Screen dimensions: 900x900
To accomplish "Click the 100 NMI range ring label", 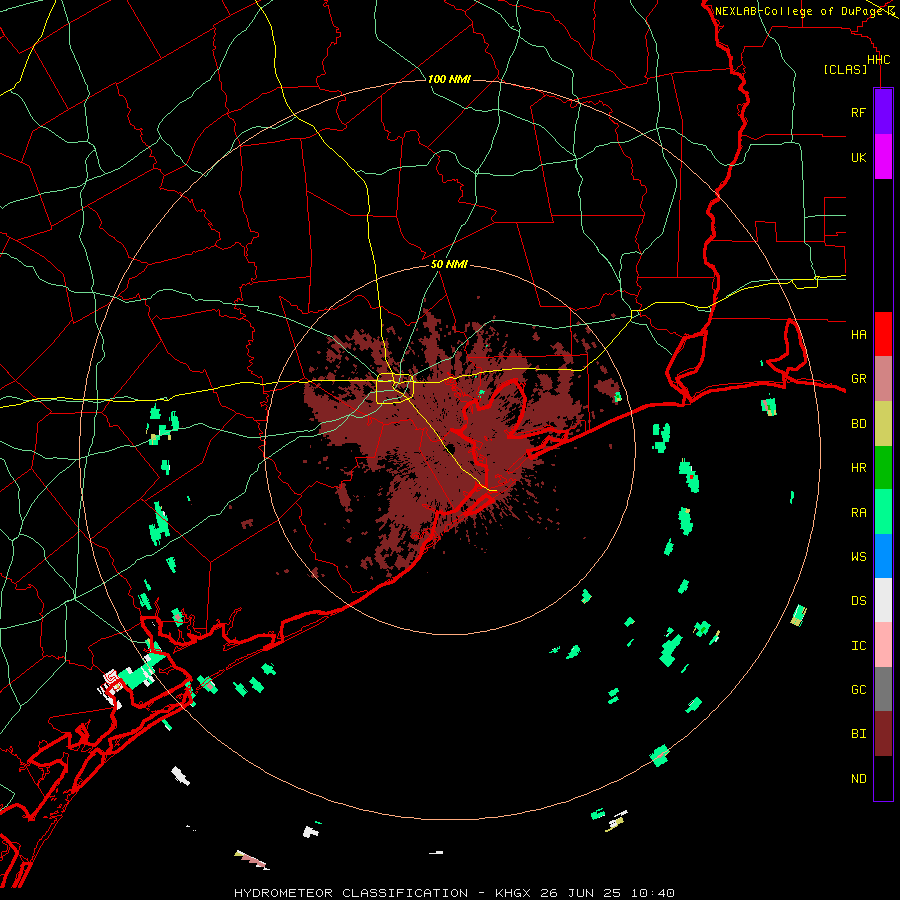I will 449,79.
